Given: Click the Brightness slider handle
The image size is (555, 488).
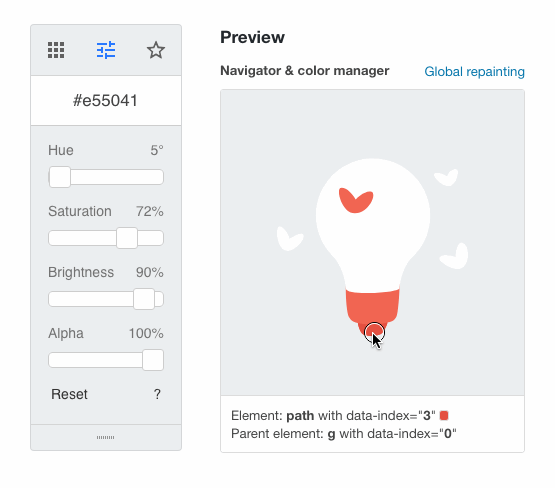Looking at the screenshot, I should pos(144,299).
